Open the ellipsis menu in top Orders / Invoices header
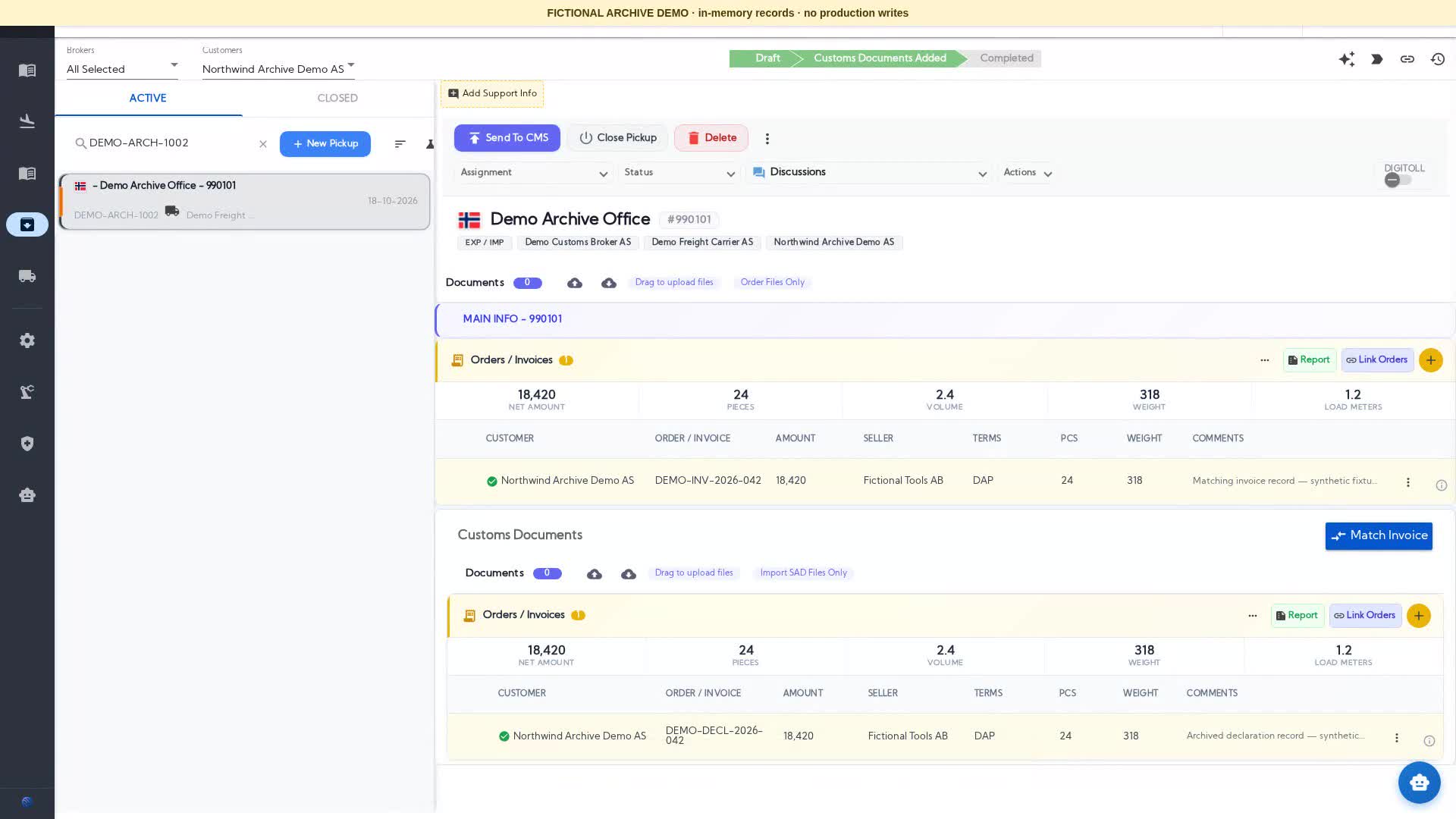Viewport: 1456px width, 819px height. (1265, 360)
